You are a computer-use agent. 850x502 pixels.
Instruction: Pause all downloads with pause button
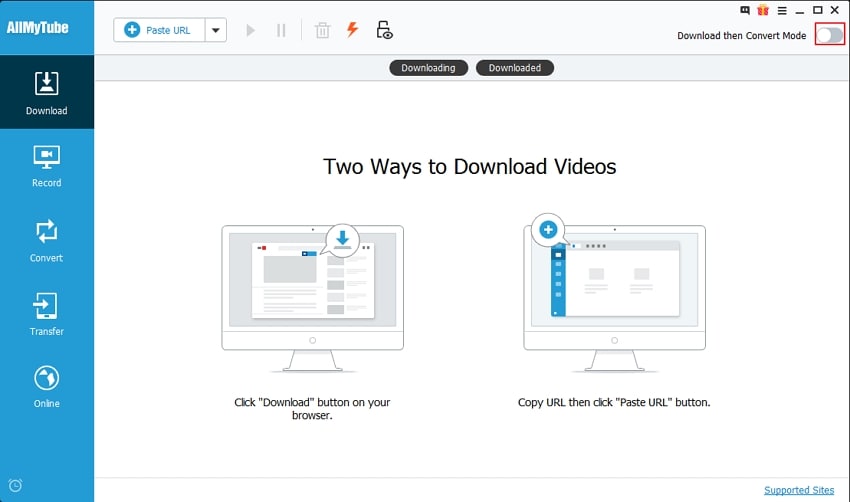coord(281,30)
